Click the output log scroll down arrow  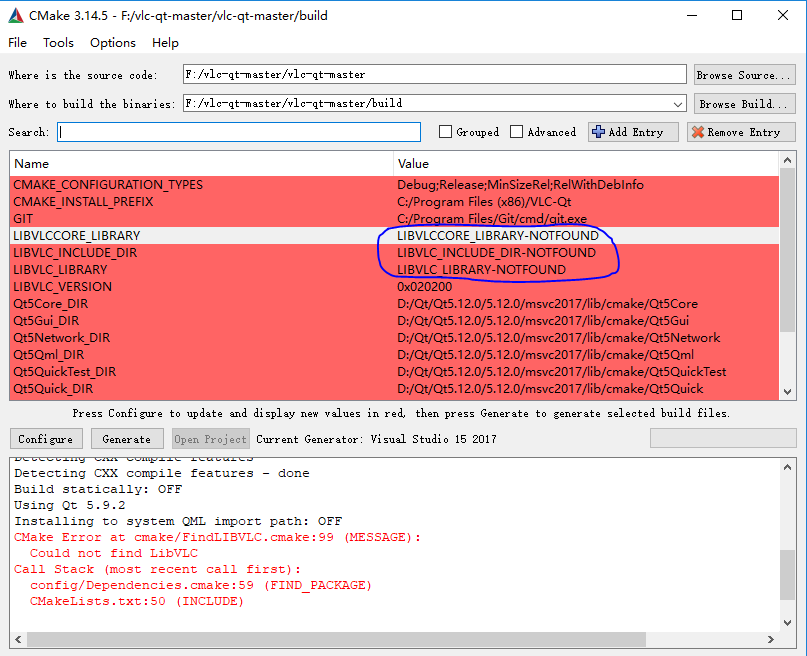pyautogui.click(x=787, y=623)
